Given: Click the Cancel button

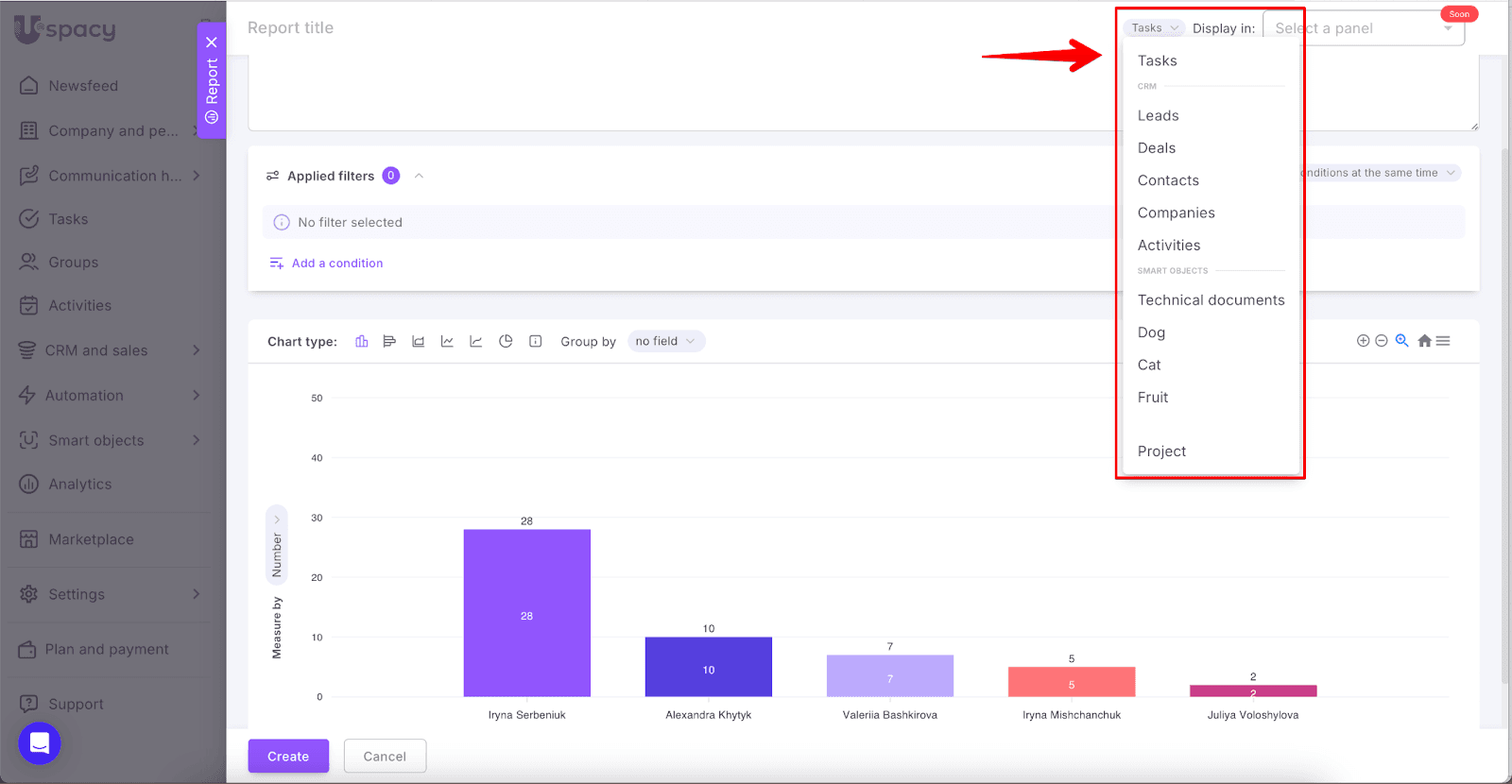Looking at the screenshot, I should point(385,757).
